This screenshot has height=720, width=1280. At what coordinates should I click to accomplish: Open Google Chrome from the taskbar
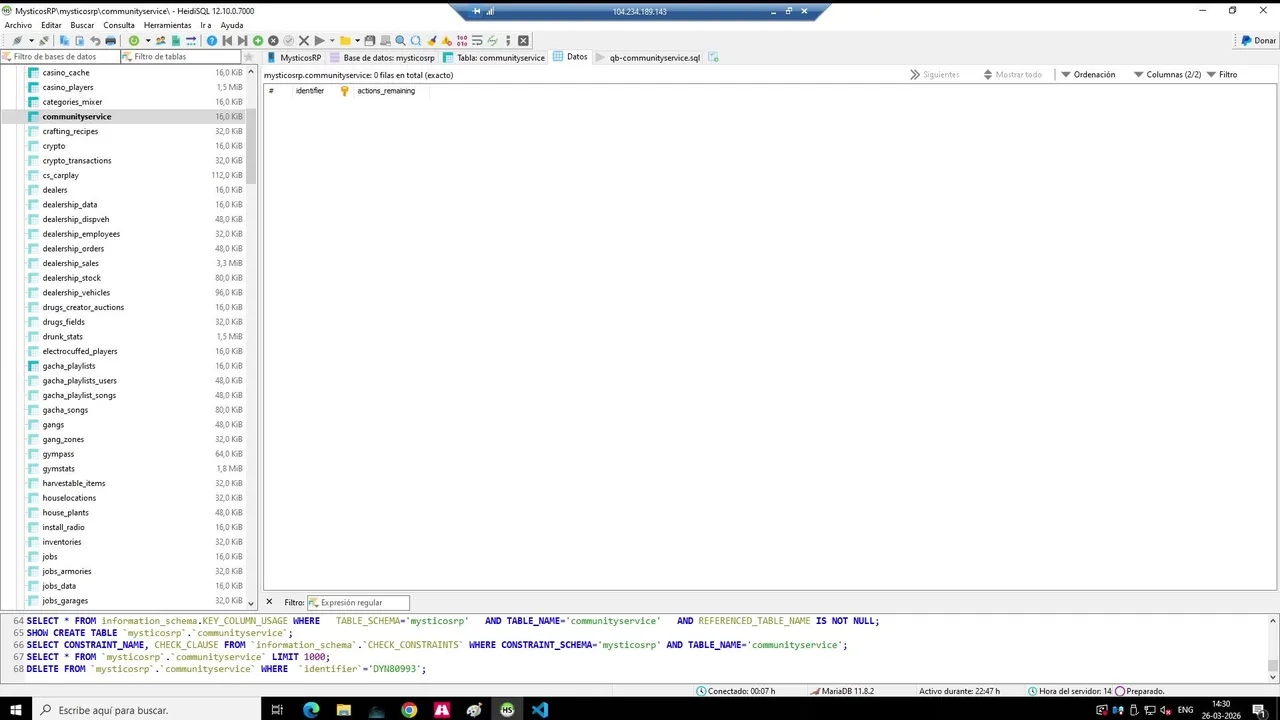click(409, 710)
